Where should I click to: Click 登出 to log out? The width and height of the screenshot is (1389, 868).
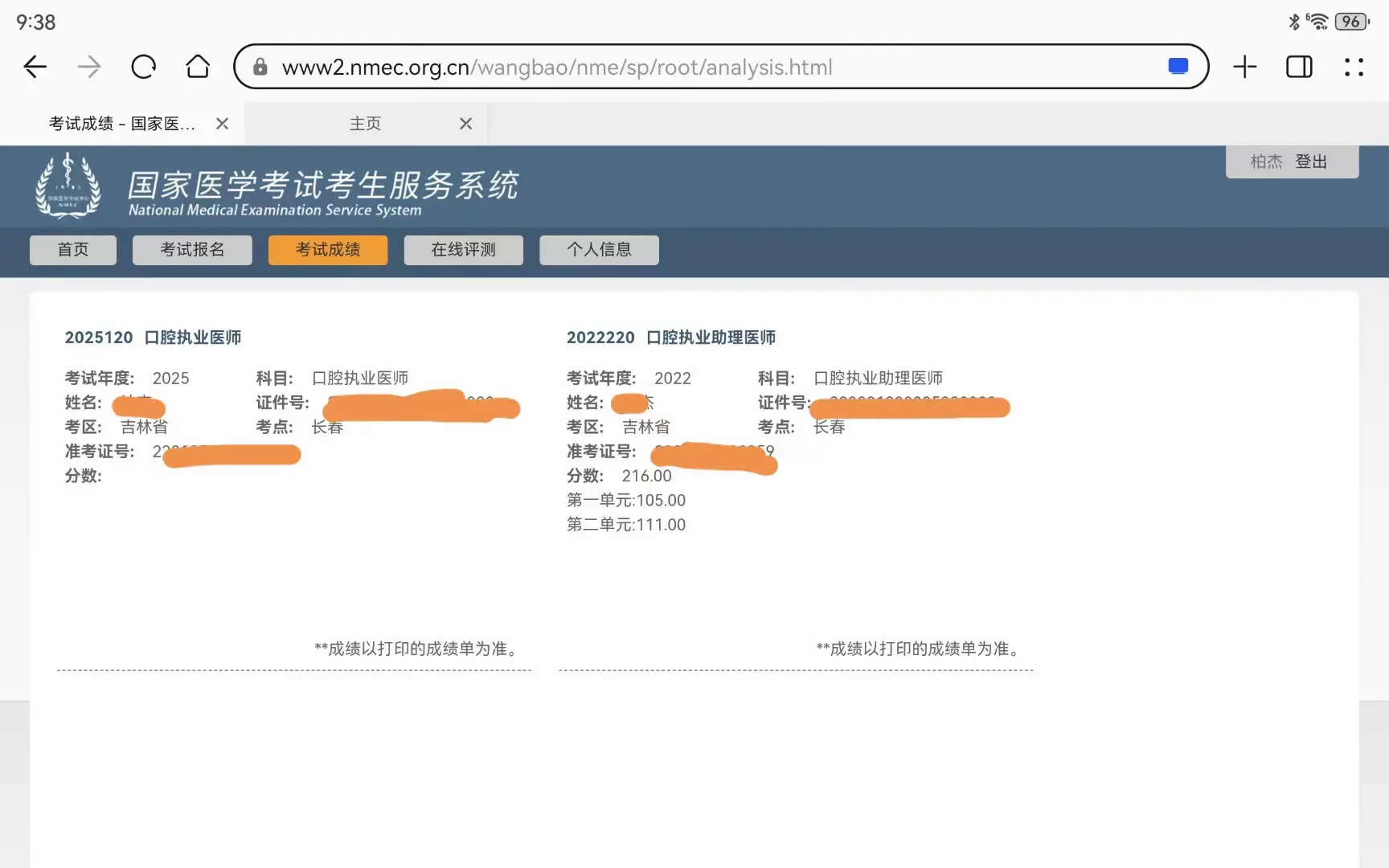coord(1311,162)
